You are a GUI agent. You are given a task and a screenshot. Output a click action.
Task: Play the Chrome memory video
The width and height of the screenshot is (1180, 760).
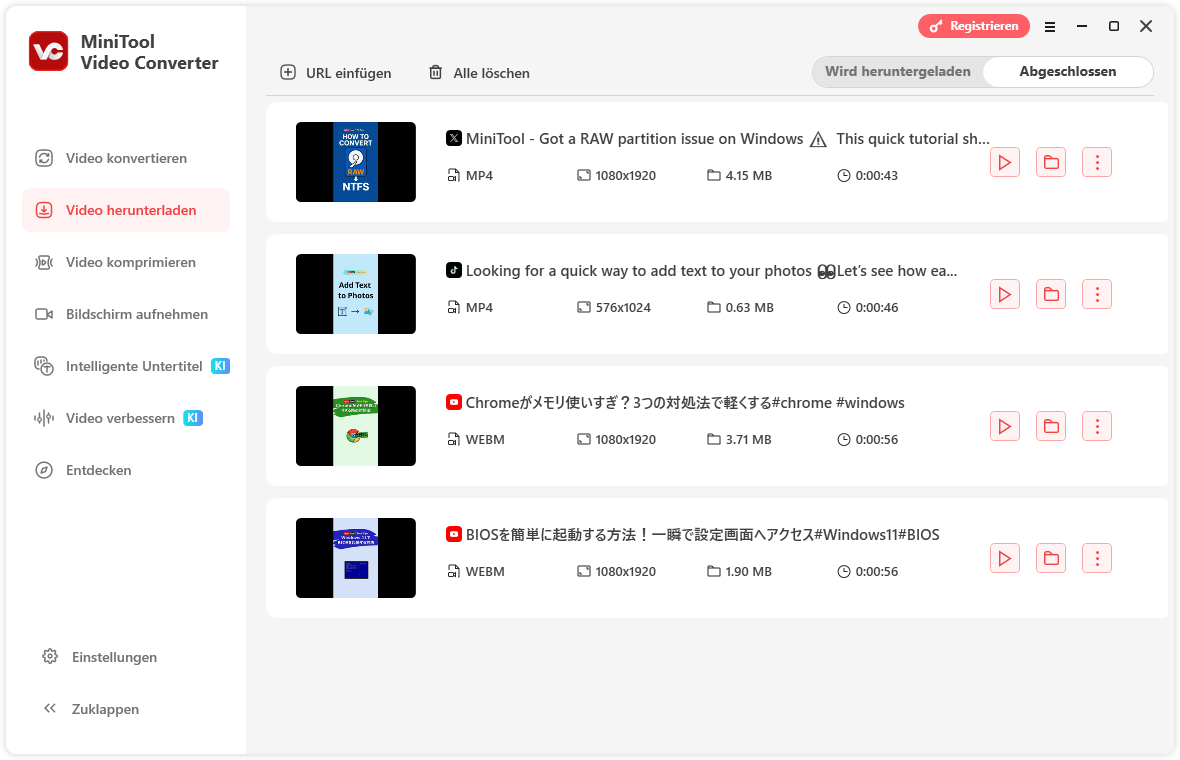(x=1005, y=426)
